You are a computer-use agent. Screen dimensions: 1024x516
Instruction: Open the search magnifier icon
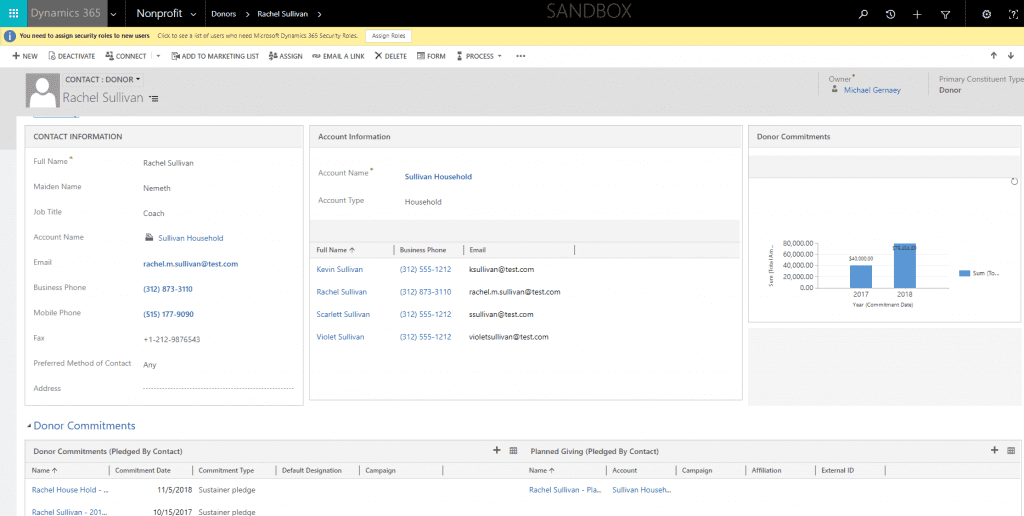863,14
